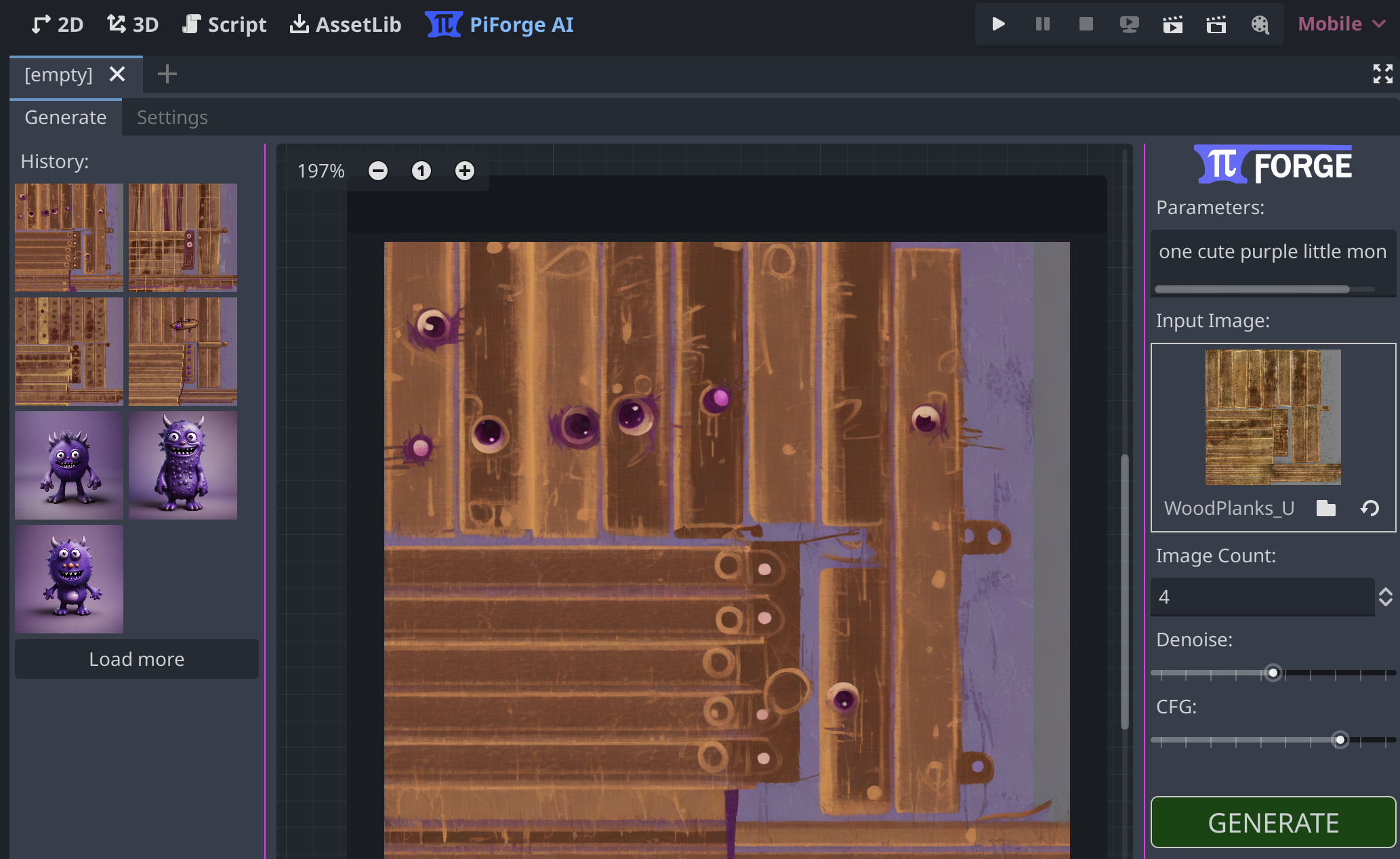Zoom in the preview with plus icon
The height and width of the screenshot is (859, 1400).
click(x=465, y=171)
